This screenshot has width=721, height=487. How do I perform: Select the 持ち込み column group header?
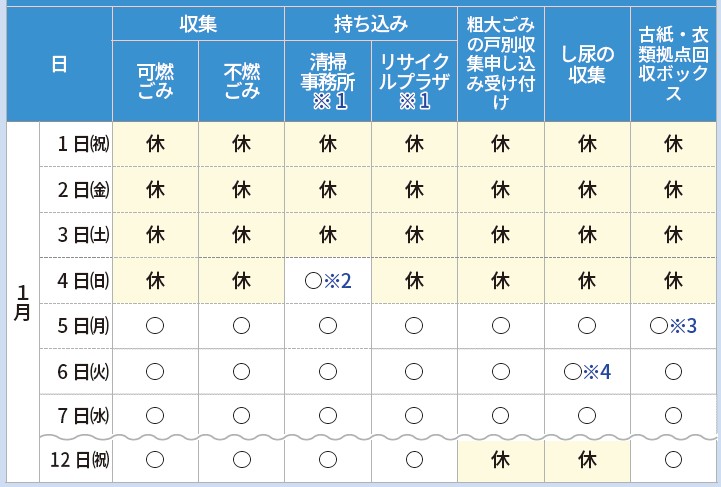click(x=370, y=21)
